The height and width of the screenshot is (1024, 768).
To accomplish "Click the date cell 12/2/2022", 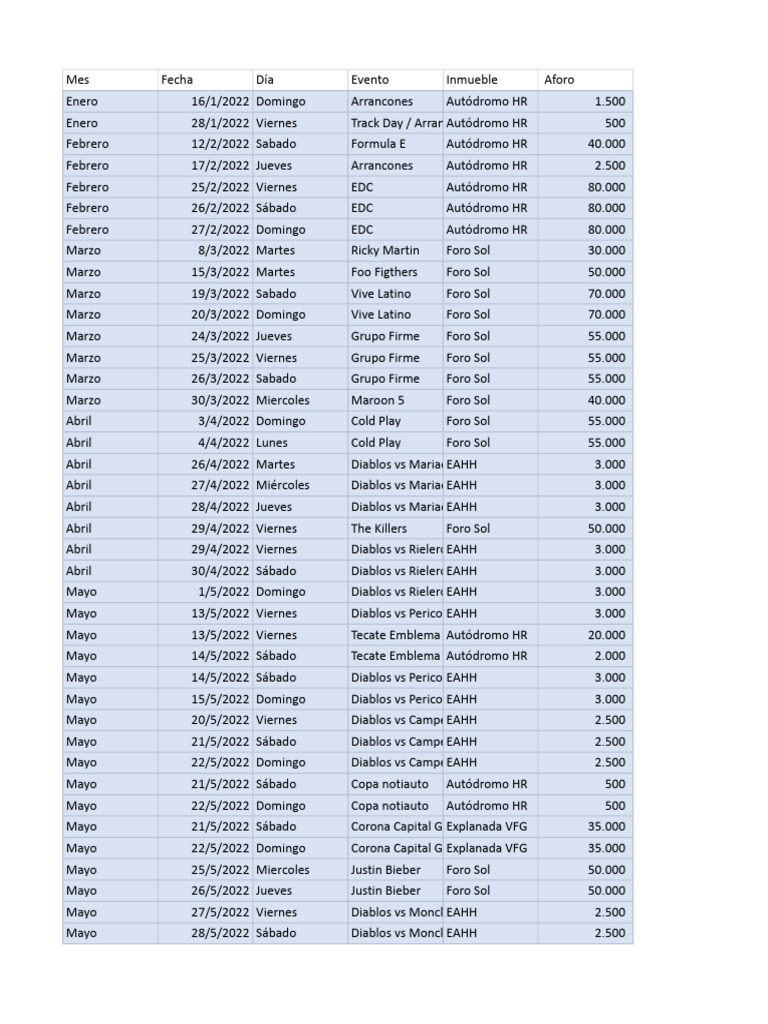I will pyautogui.click(x=205, y=144).
